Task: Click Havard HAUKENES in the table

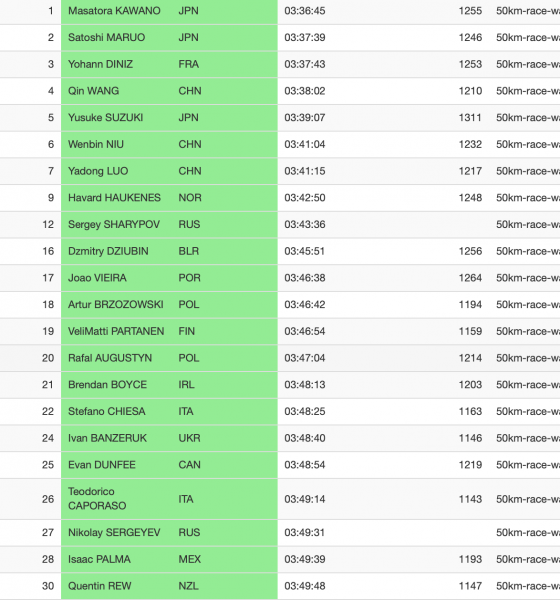Action: click(114, 198)
